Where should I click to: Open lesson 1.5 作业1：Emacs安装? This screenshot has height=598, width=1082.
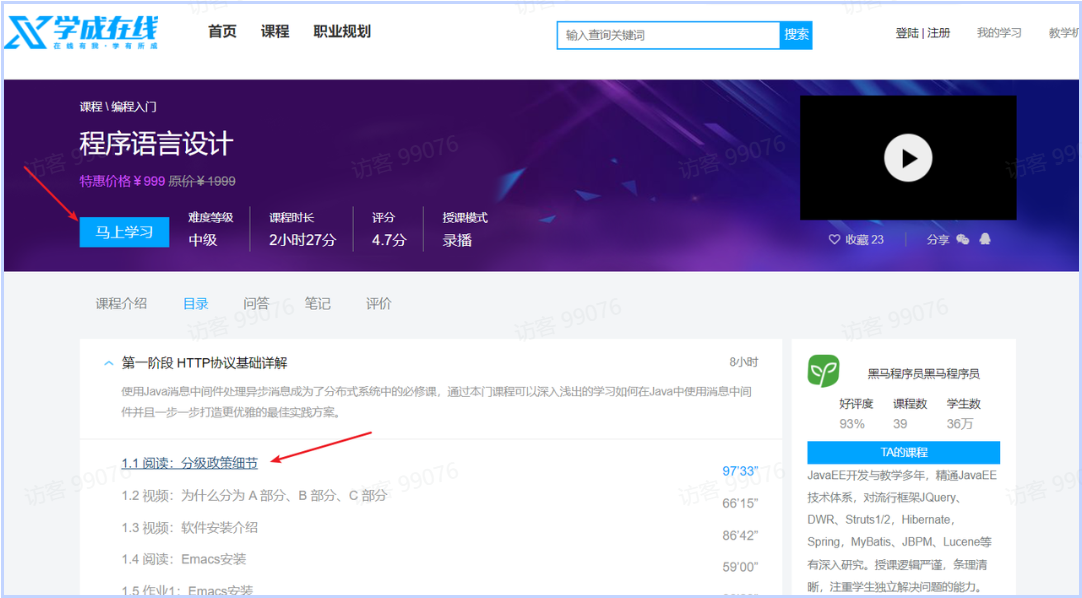[x=187, y=590]
